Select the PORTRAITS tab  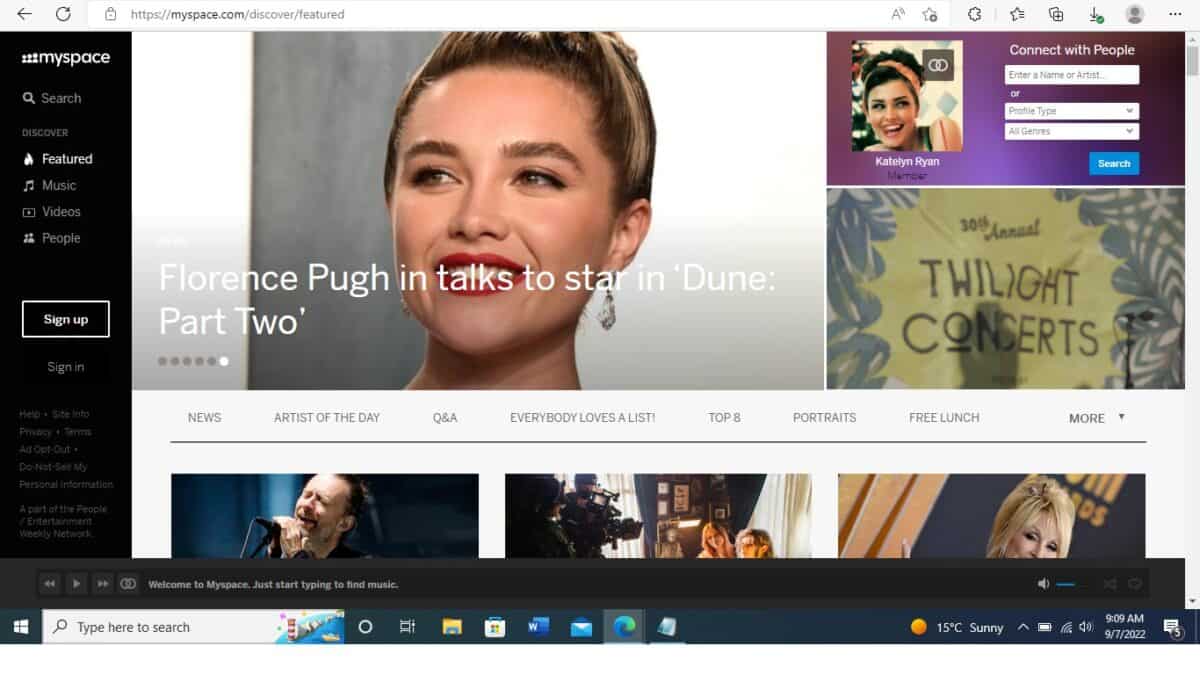click(x=824, y=418)
